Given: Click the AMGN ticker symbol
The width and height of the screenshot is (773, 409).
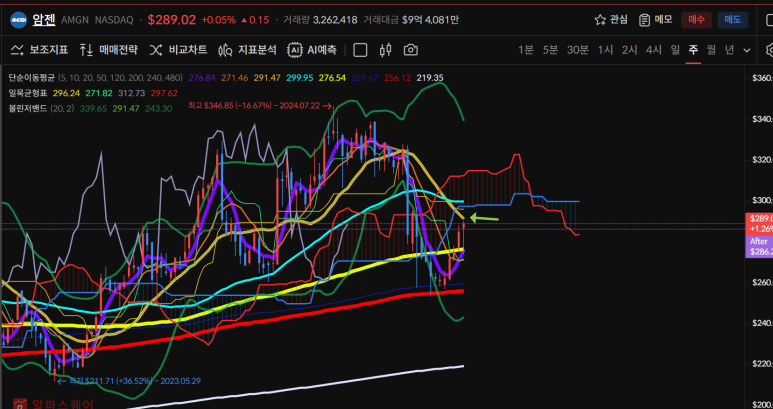Looking at the screenshot, I should click(75, 20).
